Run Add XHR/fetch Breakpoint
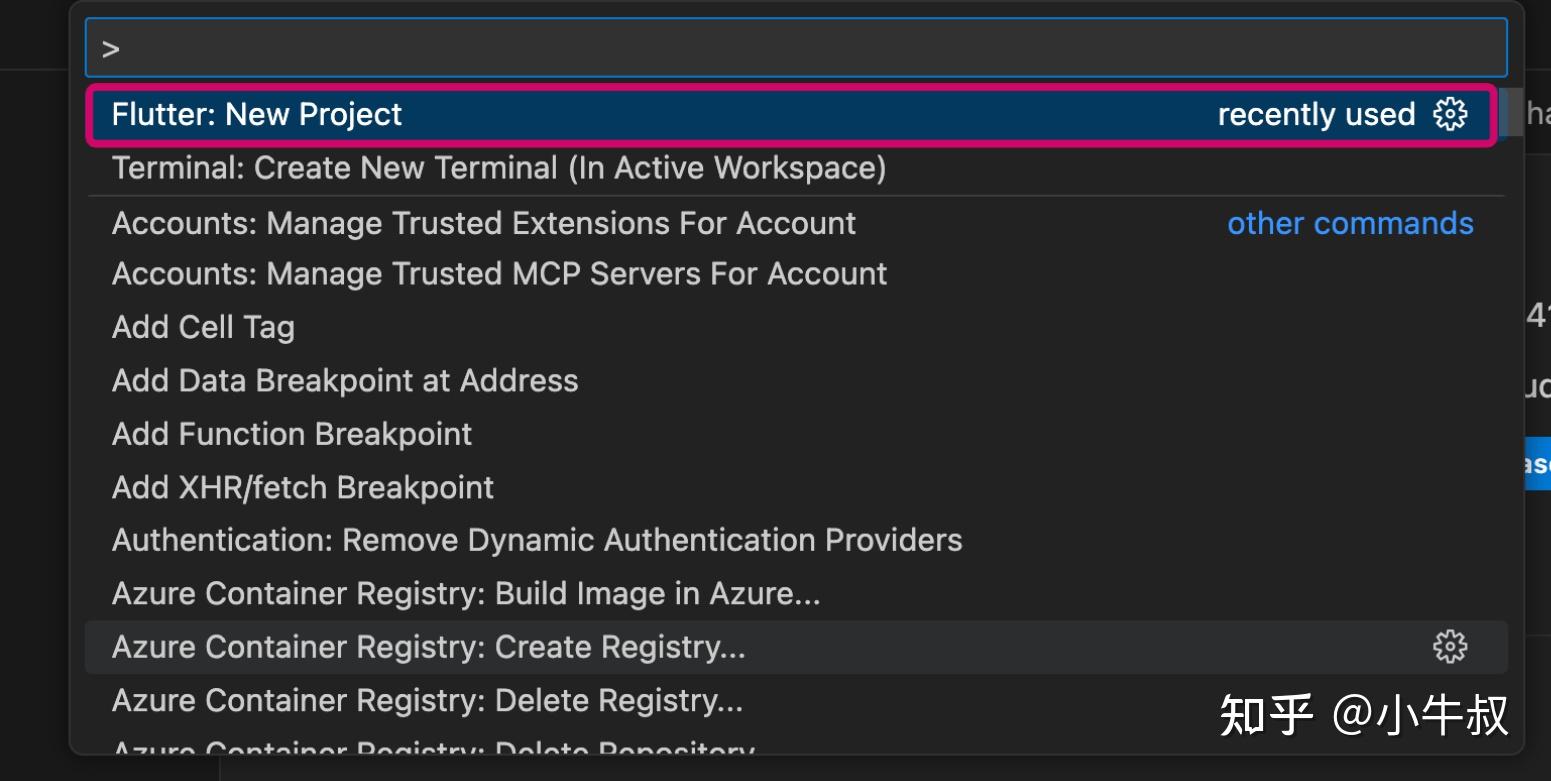This screenshot has height=781, width=1551. pyautogui.click(x=301, y=487)
